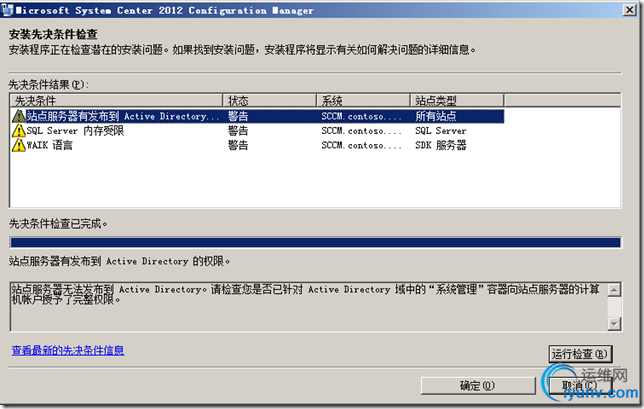The height and width of the screenshot is (409, 644).
Task: Click the Configuration Manager title bar icon
Action: coord(7,10)
